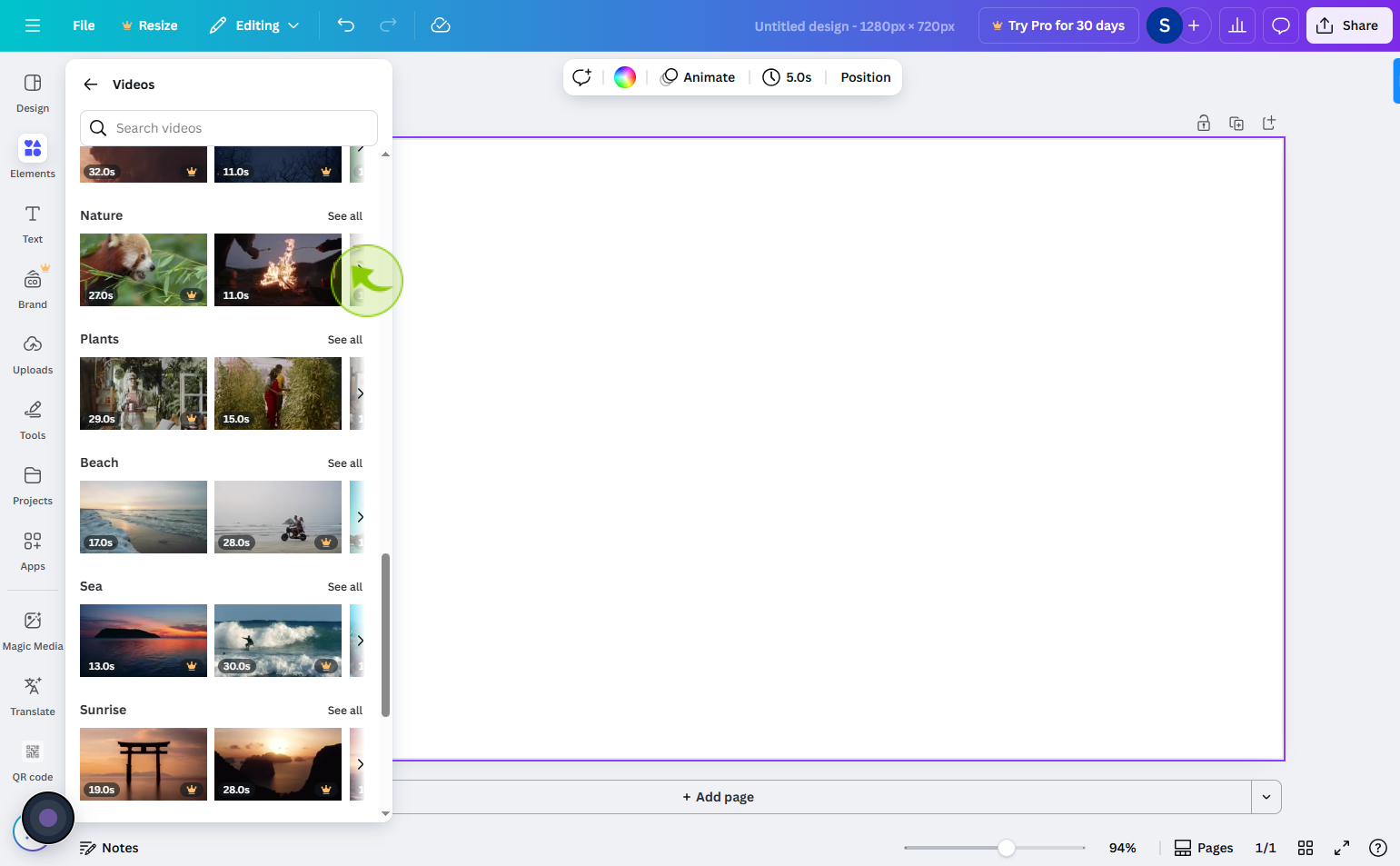Open the Position panel
This screenshot has height=866, width=1400.
point(866,77)
